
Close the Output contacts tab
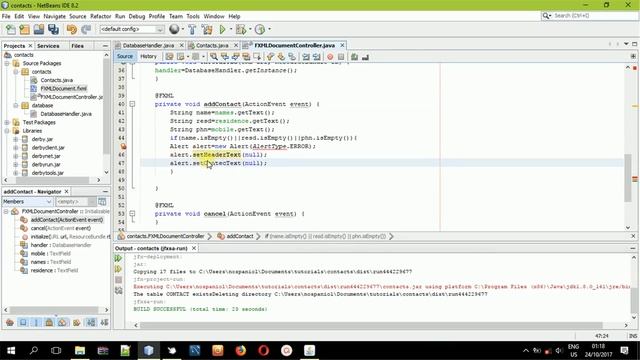(x=194, y=248)
